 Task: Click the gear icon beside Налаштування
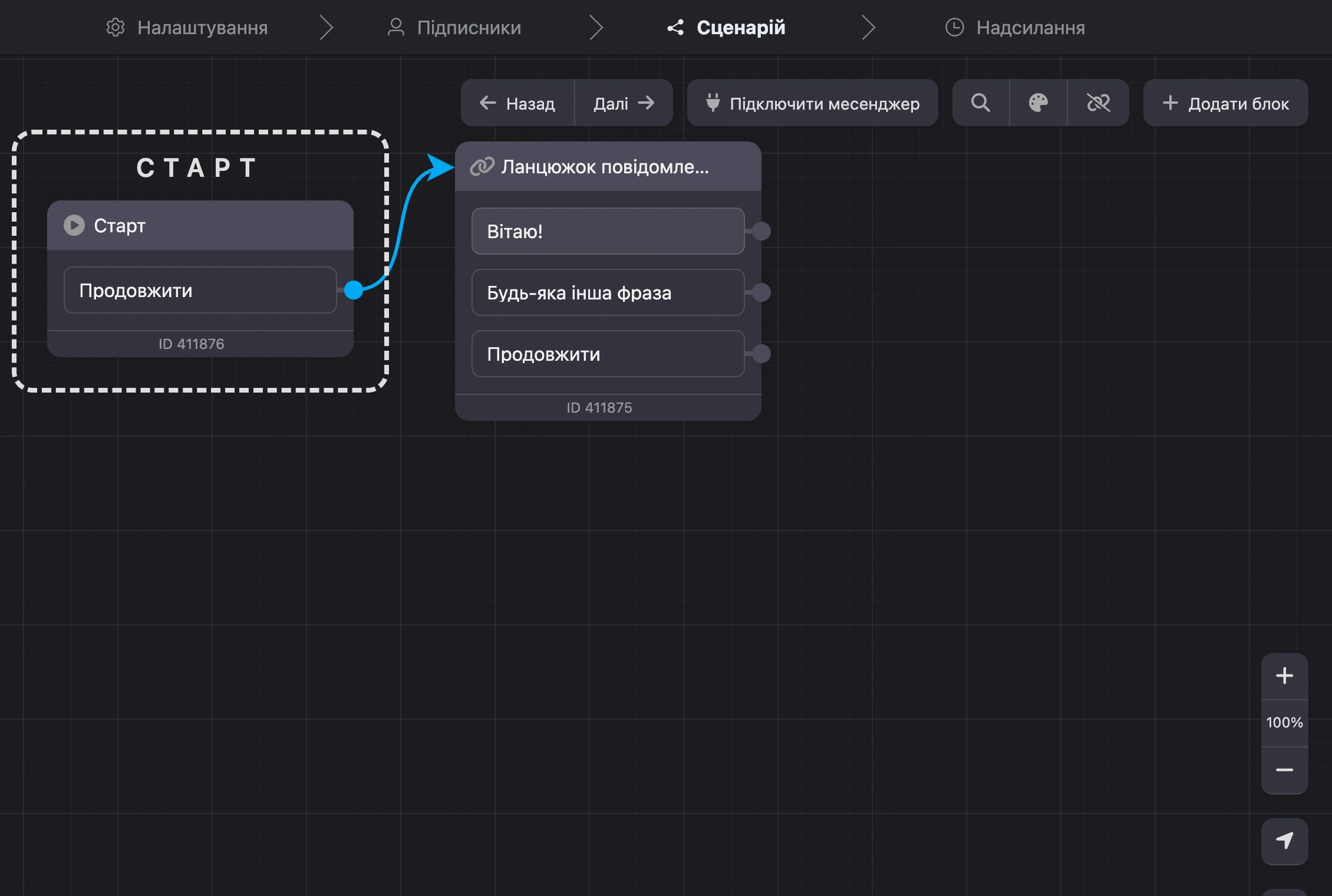coord(116,27)
